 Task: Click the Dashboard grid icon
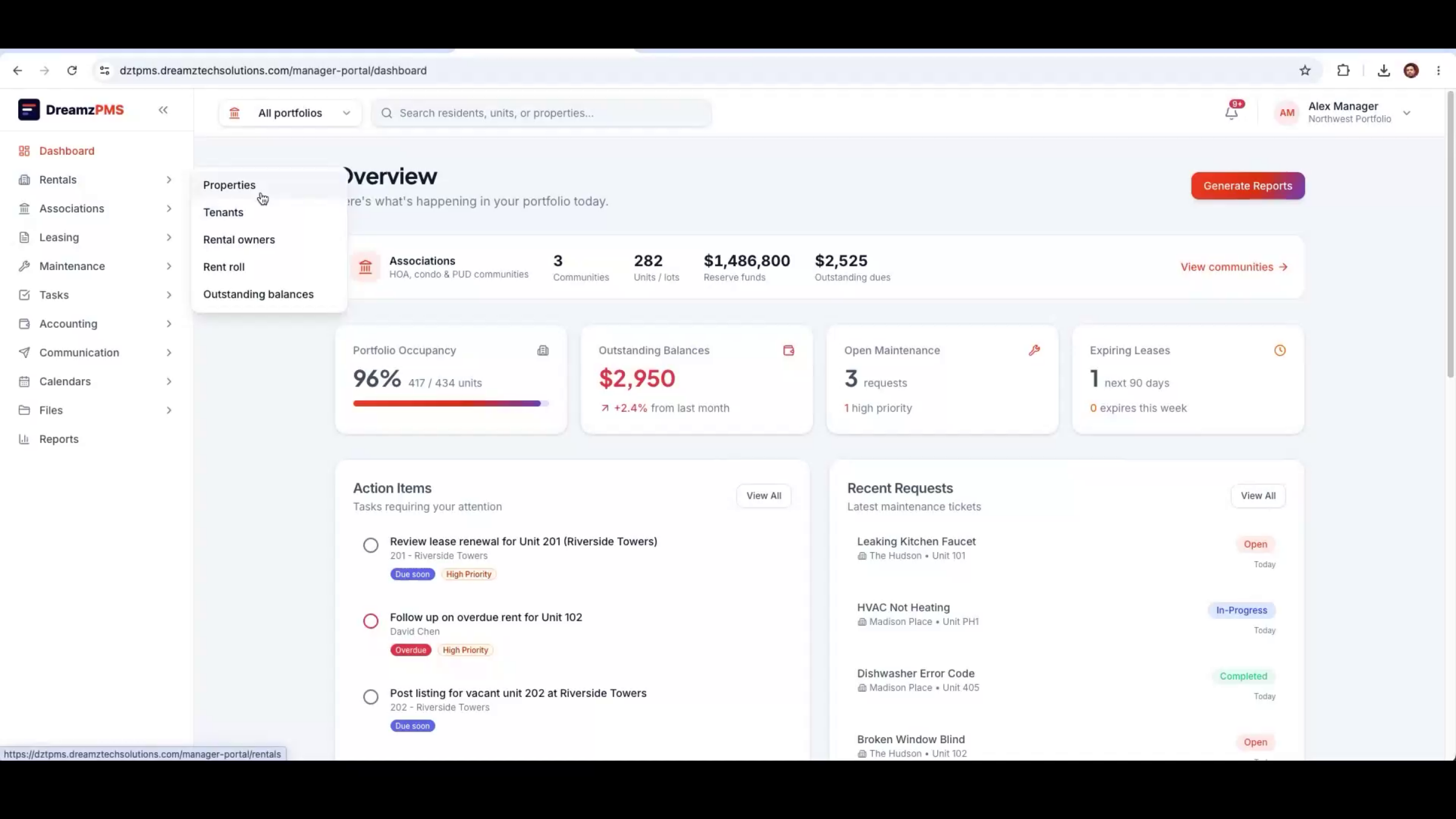pos(24,151)
